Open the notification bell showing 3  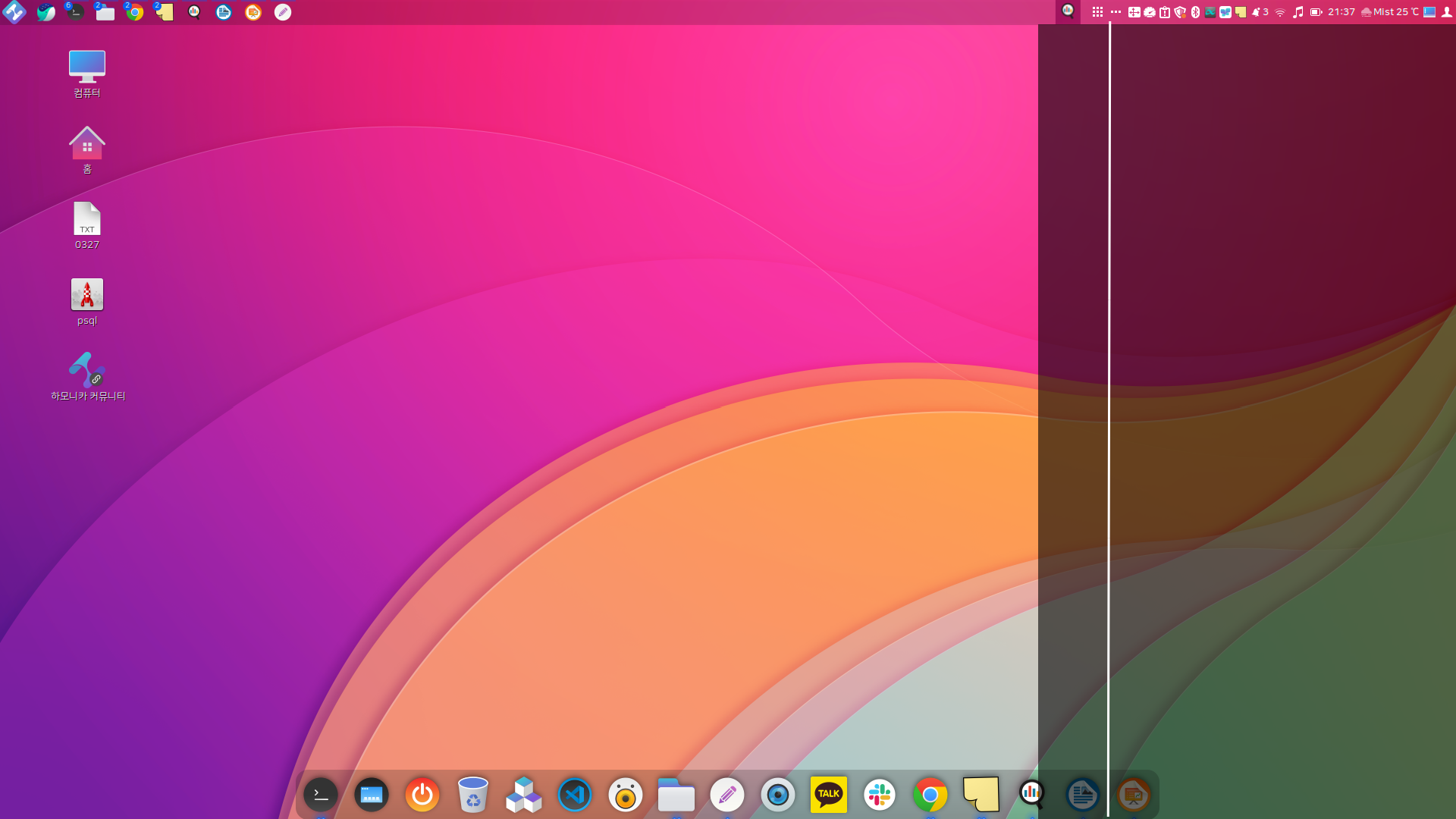point(1260,12)
